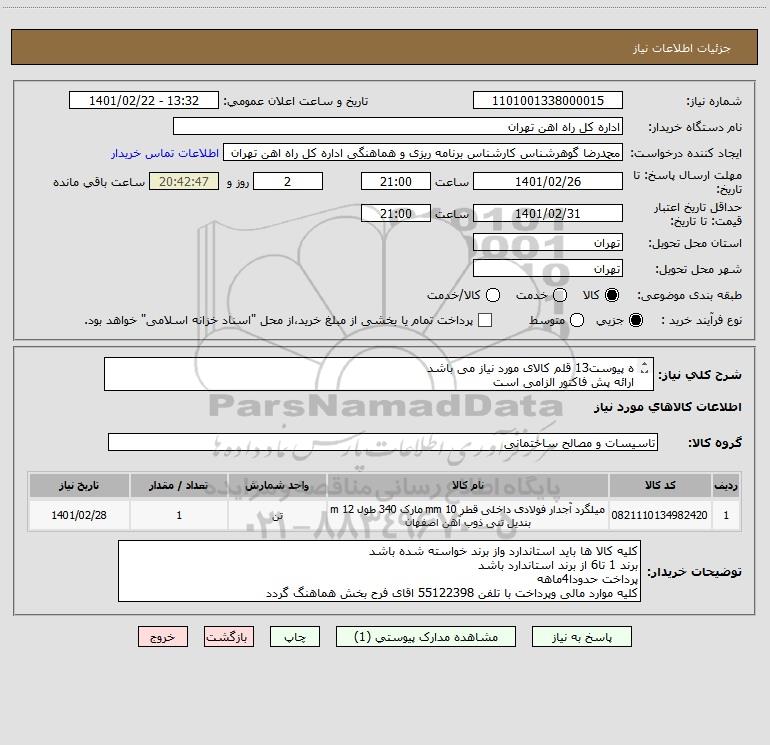Click the توضیحات خریدار text box
The image size is (770, 745).
click(x=379, y=571)
